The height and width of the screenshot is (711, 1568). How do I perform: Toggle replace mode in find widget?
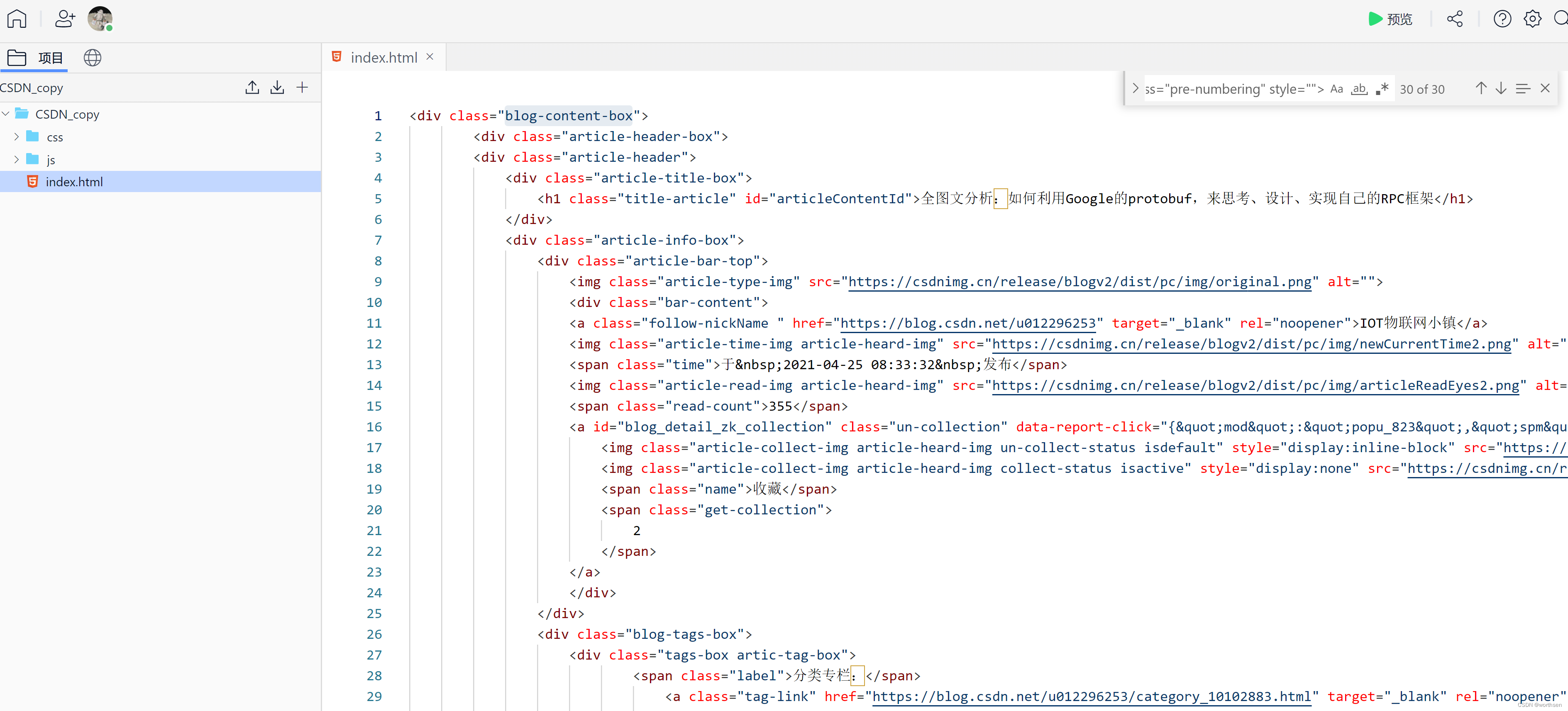[x=1135, y=88]
